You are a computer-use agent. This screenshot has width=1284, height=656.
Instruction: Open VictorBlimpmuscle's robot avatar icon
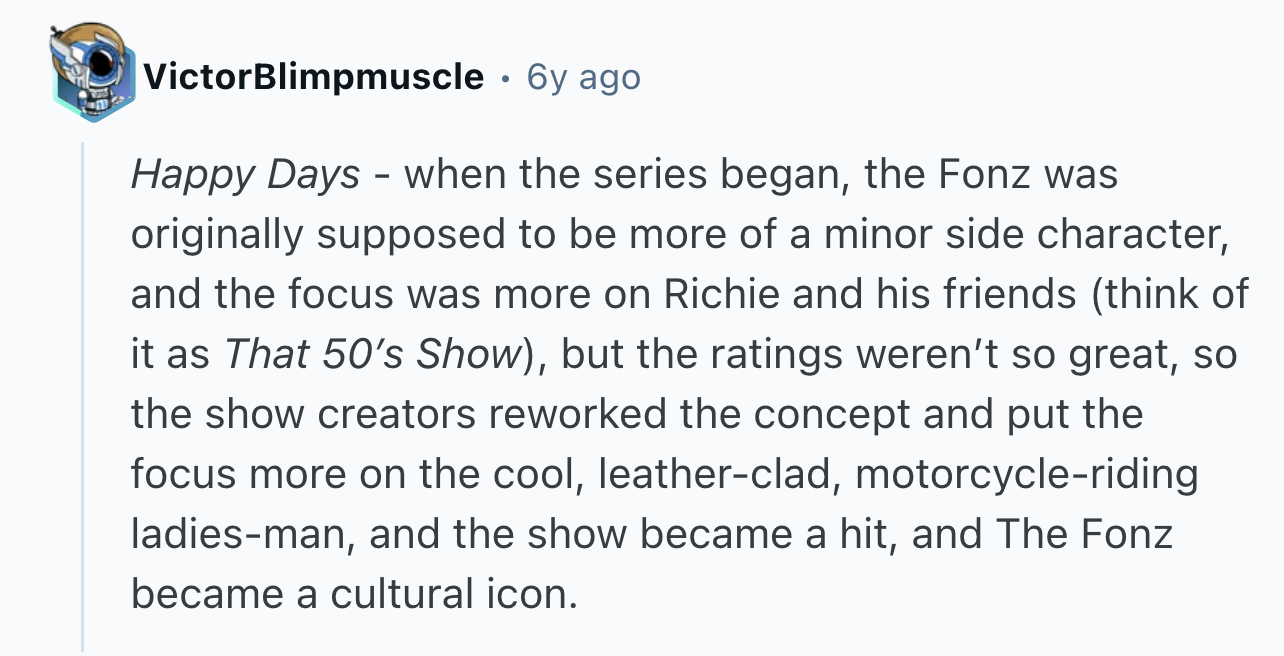[93, 72]
